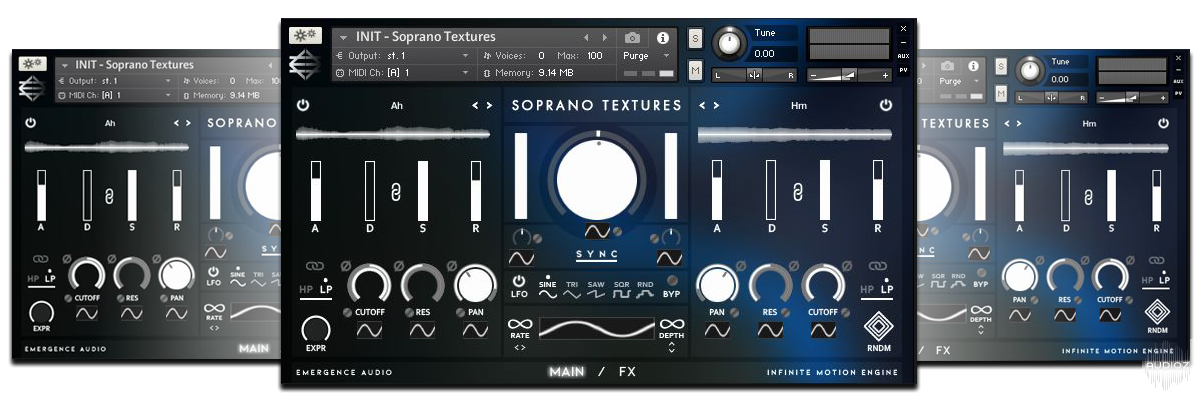Viewport: 1200px width, 400px height.
Task: Click left PAN sine modulation shape box
Action: point(476,330)
